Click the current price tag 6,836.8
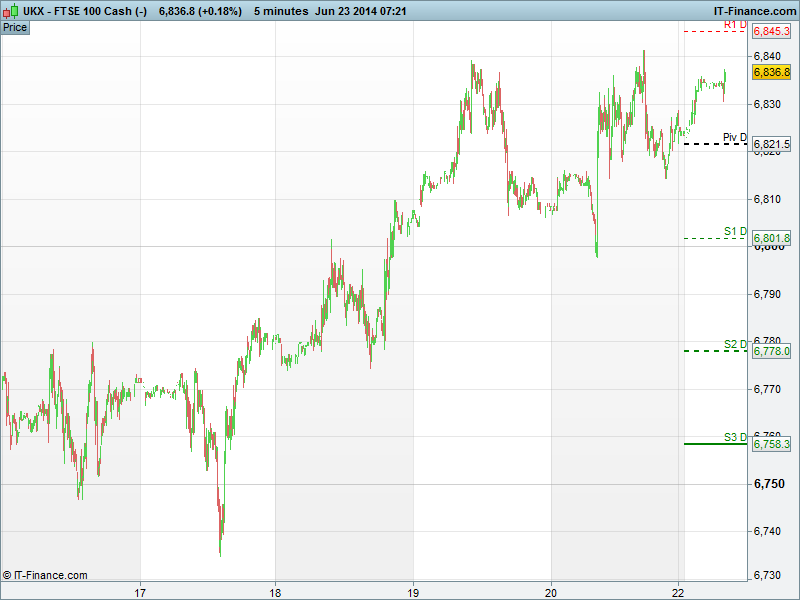This screenshot has width=800, height=600. (771, 73)
